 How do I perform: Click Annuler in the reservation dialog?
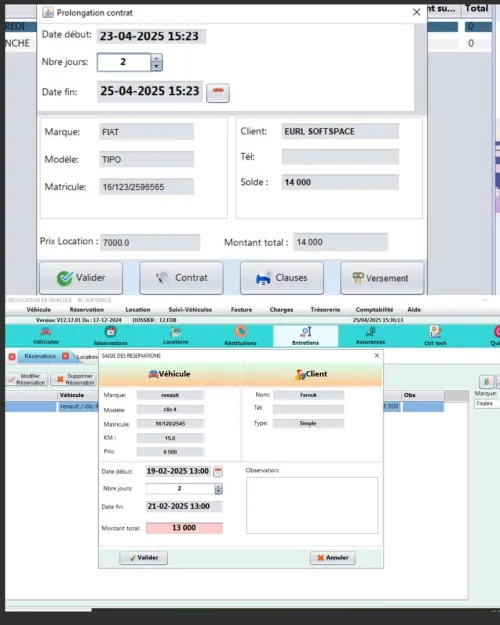tap(333, 558)
